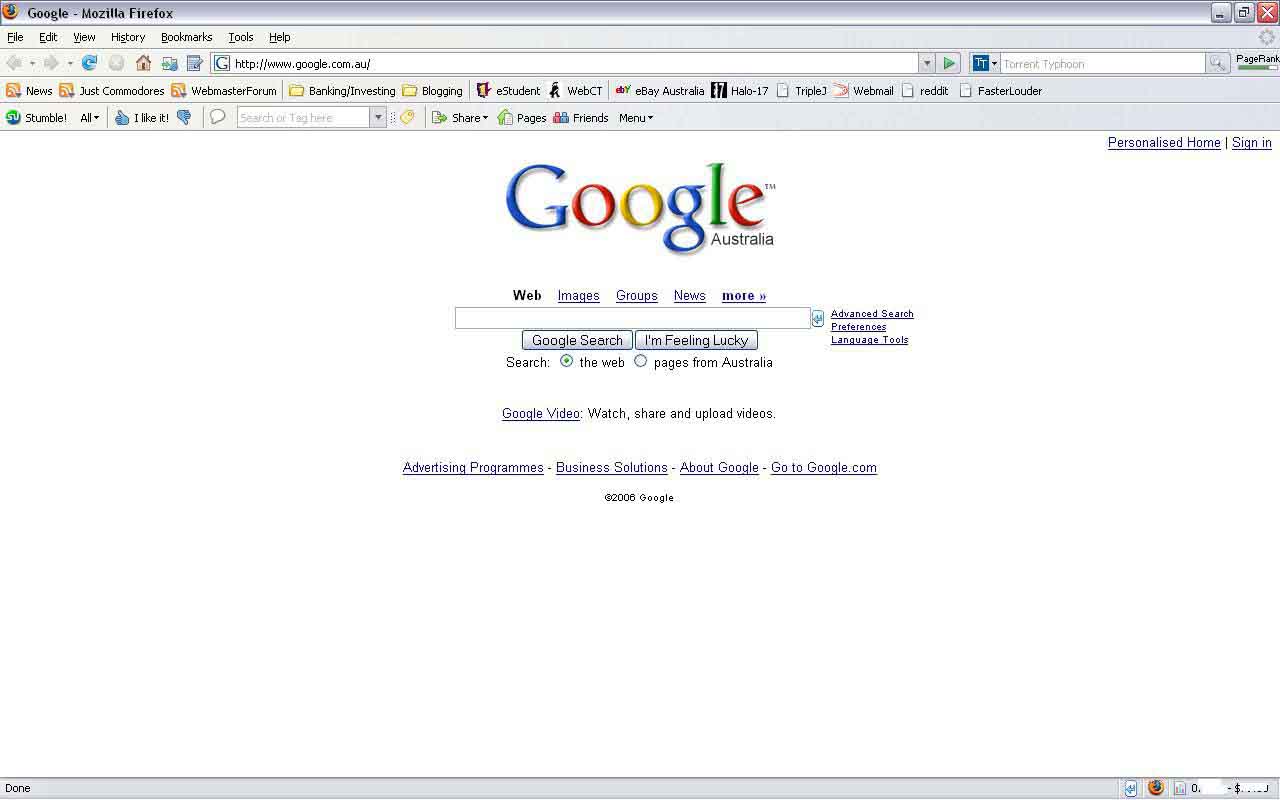Image resolution: width=1280 pixels, height=800 pixels.
Task: Open the File menu
Action: point(15,37)
